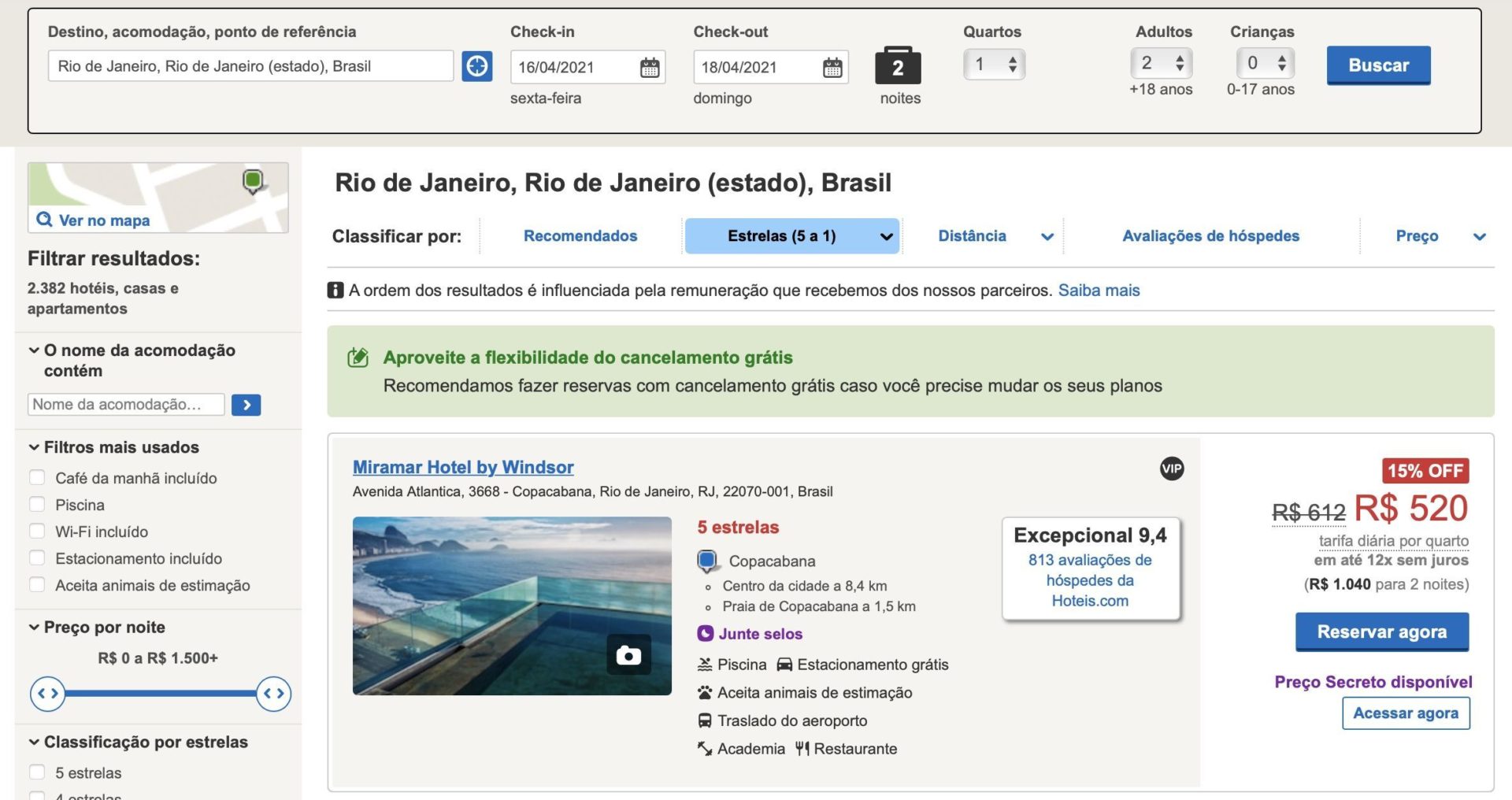
Task: Open the check-out calendar icon
Action: pos(832,68)
